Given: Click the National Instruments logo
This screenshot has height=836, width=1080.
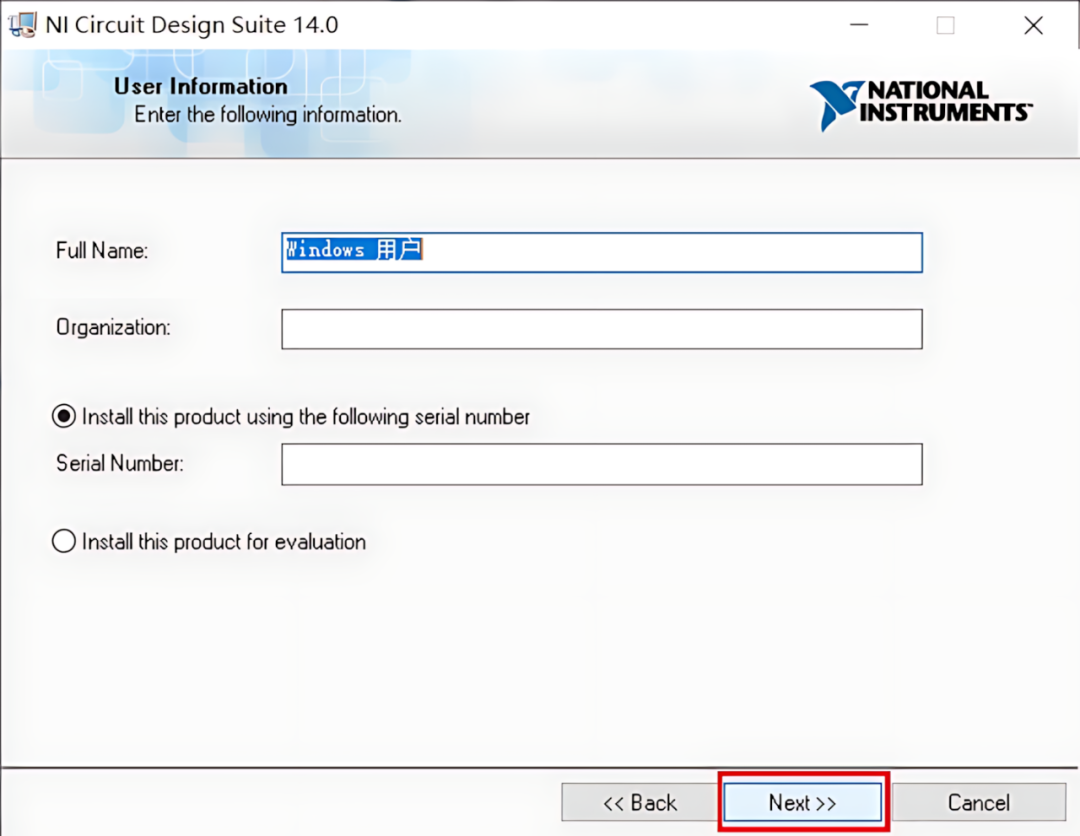Looking at the screenshot, I should pos(920,105).
